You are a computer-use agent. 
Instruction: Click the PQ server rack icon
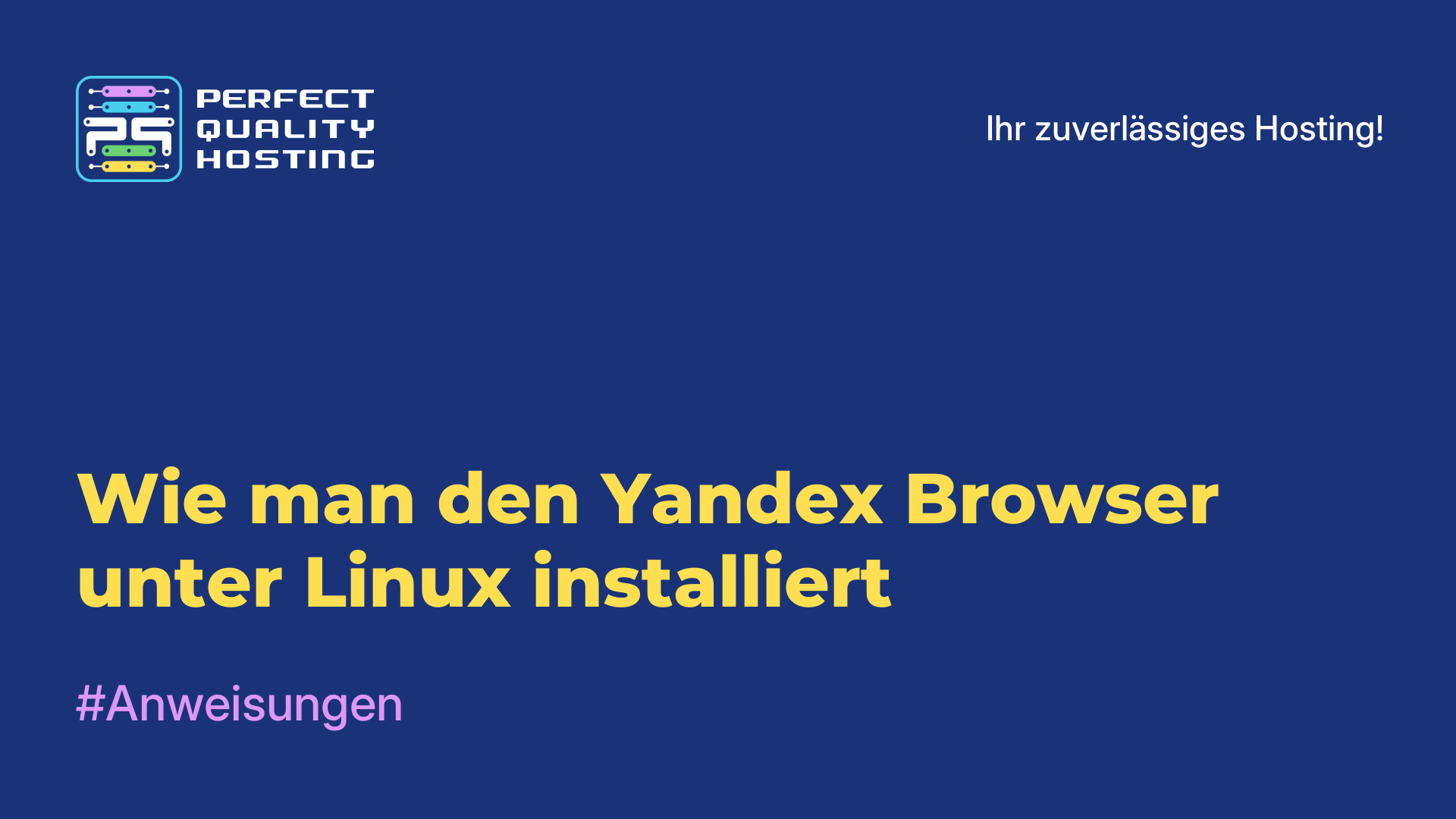pyautogui.click(x=128, y=128)
